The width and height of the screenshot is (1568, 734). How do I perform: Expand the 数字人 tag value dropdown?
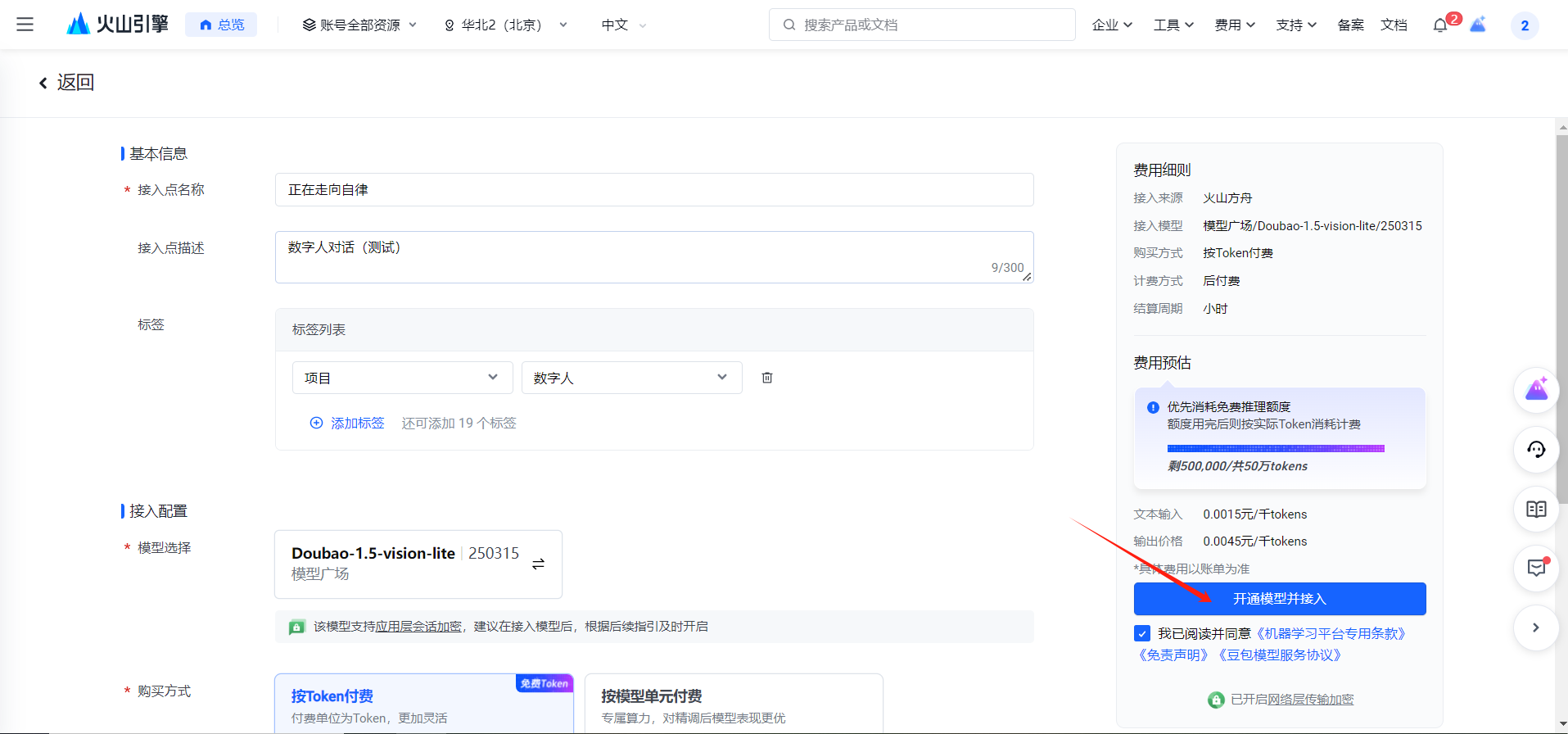(x=631, y=378)
